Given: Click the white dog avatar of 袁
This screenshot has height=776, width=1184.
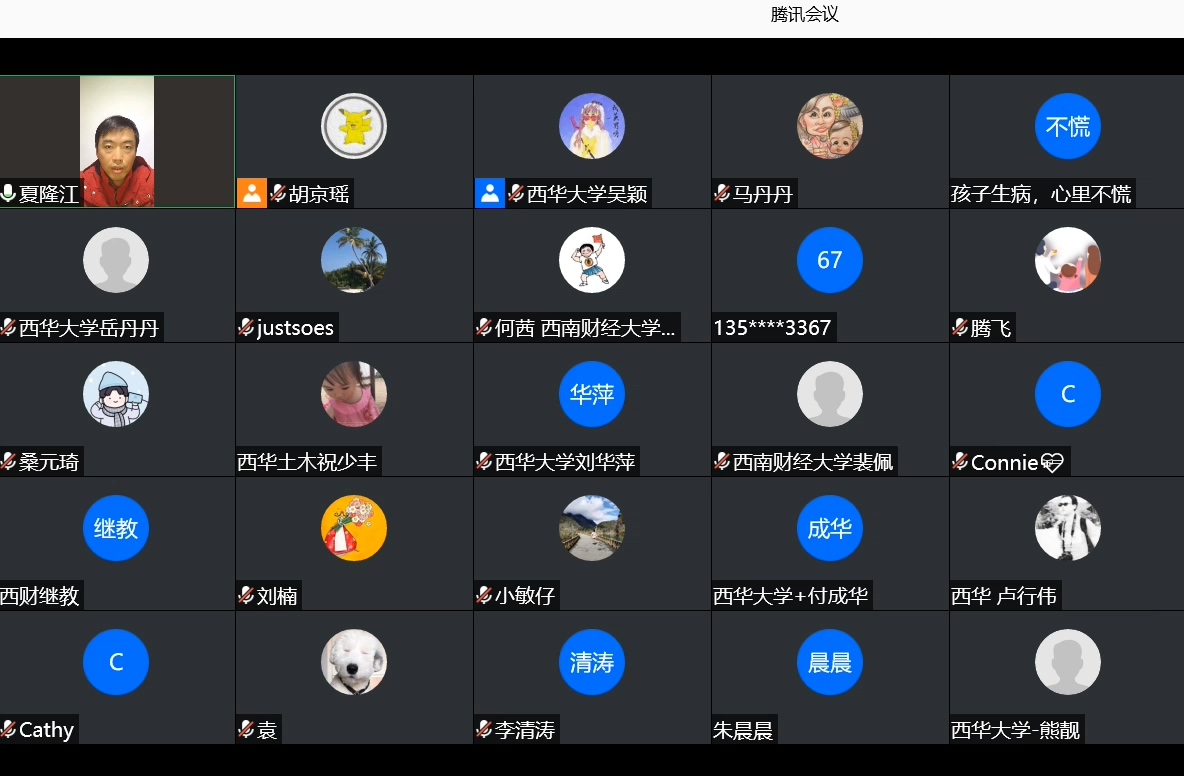Looking at the screenshot, I should coord(354,662).
